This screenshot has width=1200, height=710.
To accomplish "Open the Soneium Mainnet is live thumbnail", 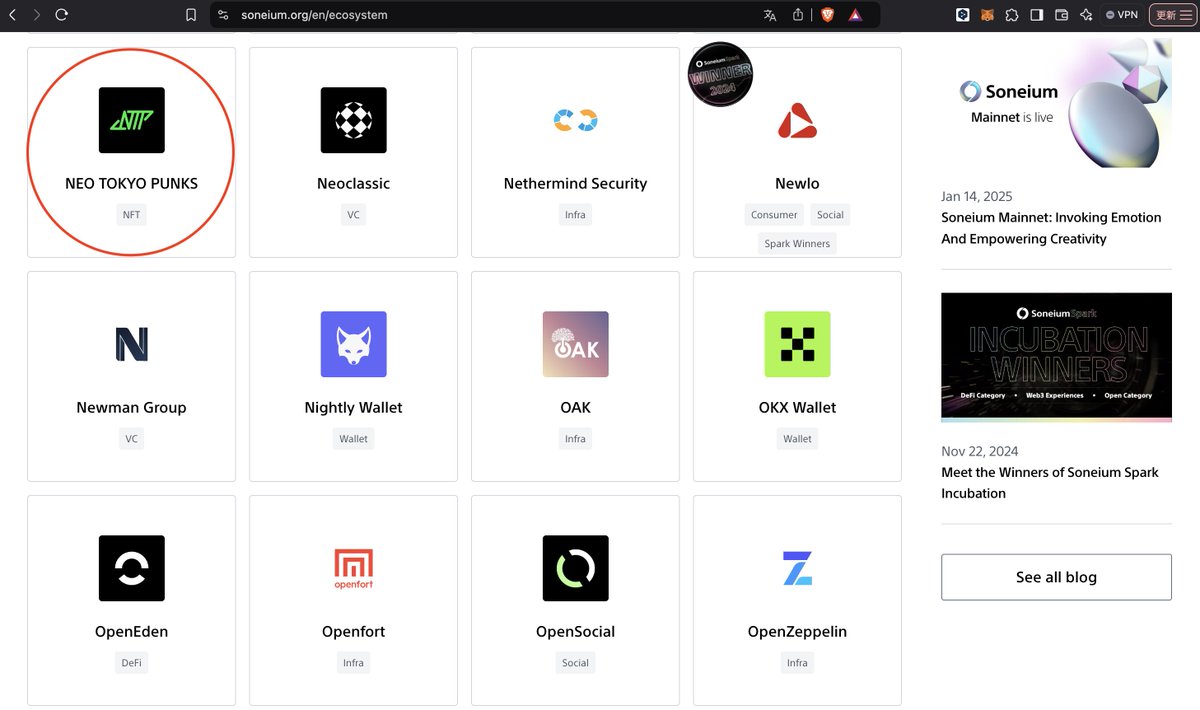I will click(1056, 104).
